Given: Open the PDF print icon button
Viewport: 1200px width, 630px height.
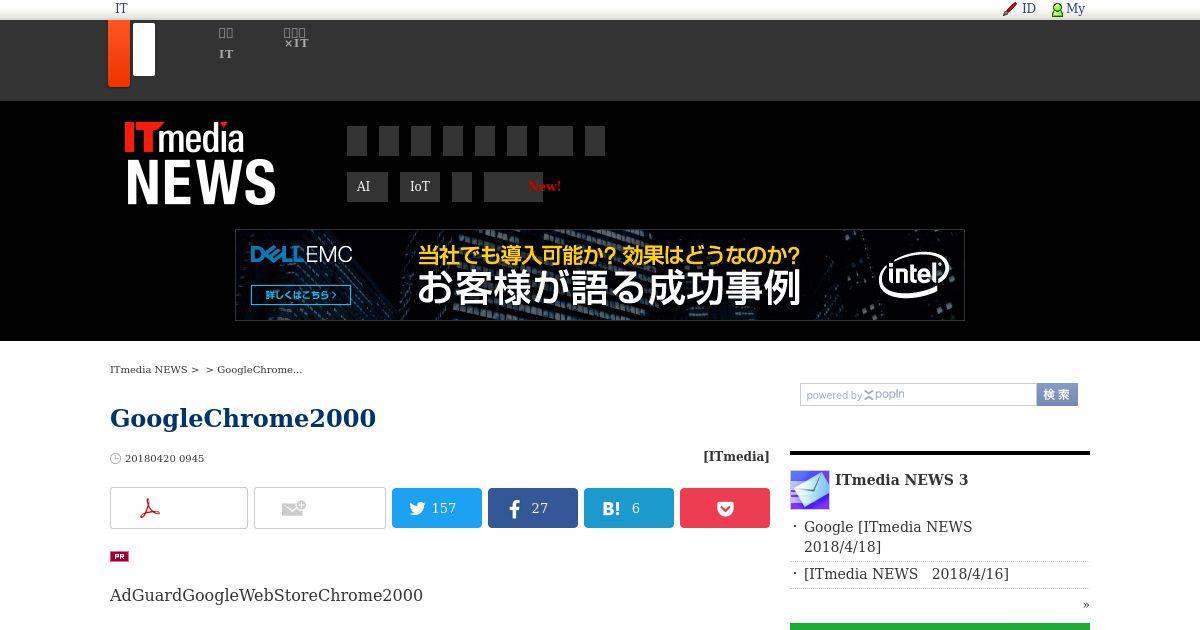Looking at the screenshot, I should click(179, 508).
